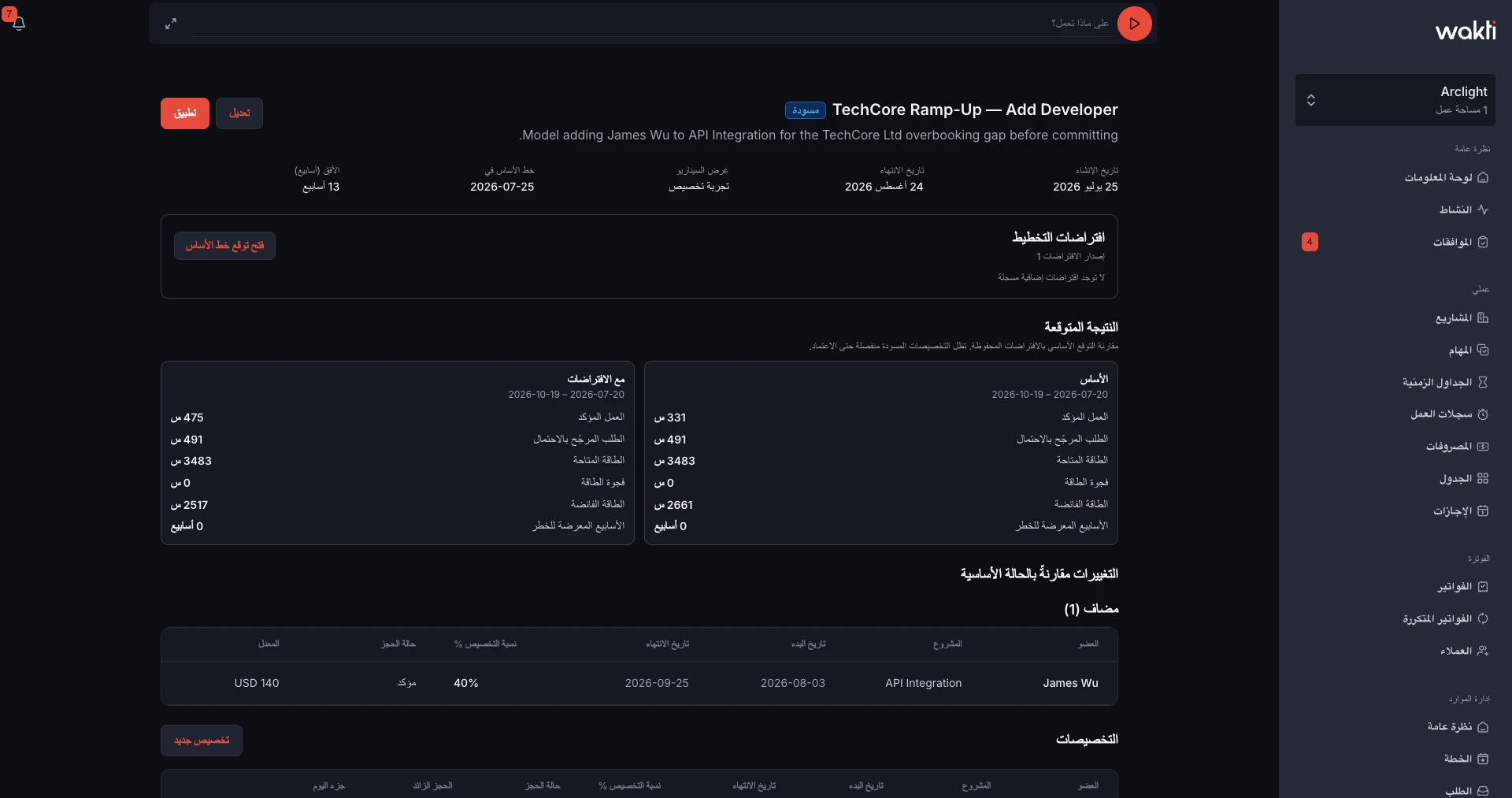Click نسبة التخصيص % column header in added table
The image size is (1512, 798).
[x=485, y=644]
